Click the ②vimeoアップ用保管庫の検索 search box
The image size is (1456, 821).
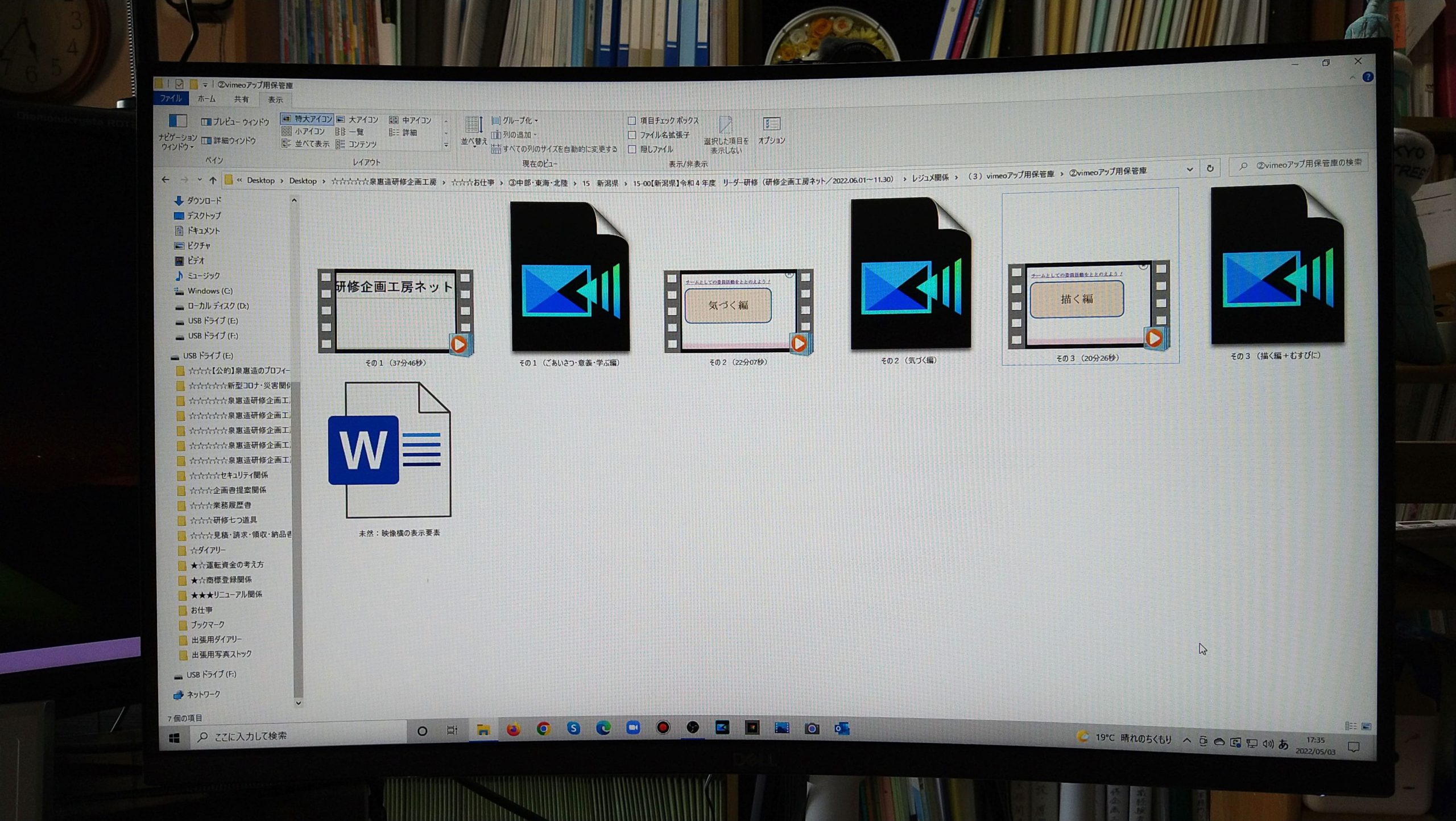point(1299,164)
